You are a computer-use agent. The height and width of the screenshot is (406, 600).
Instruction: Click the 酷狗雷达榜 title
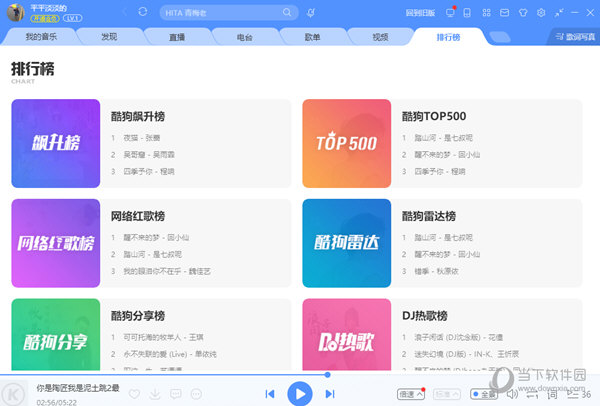(x=429, y=216)
